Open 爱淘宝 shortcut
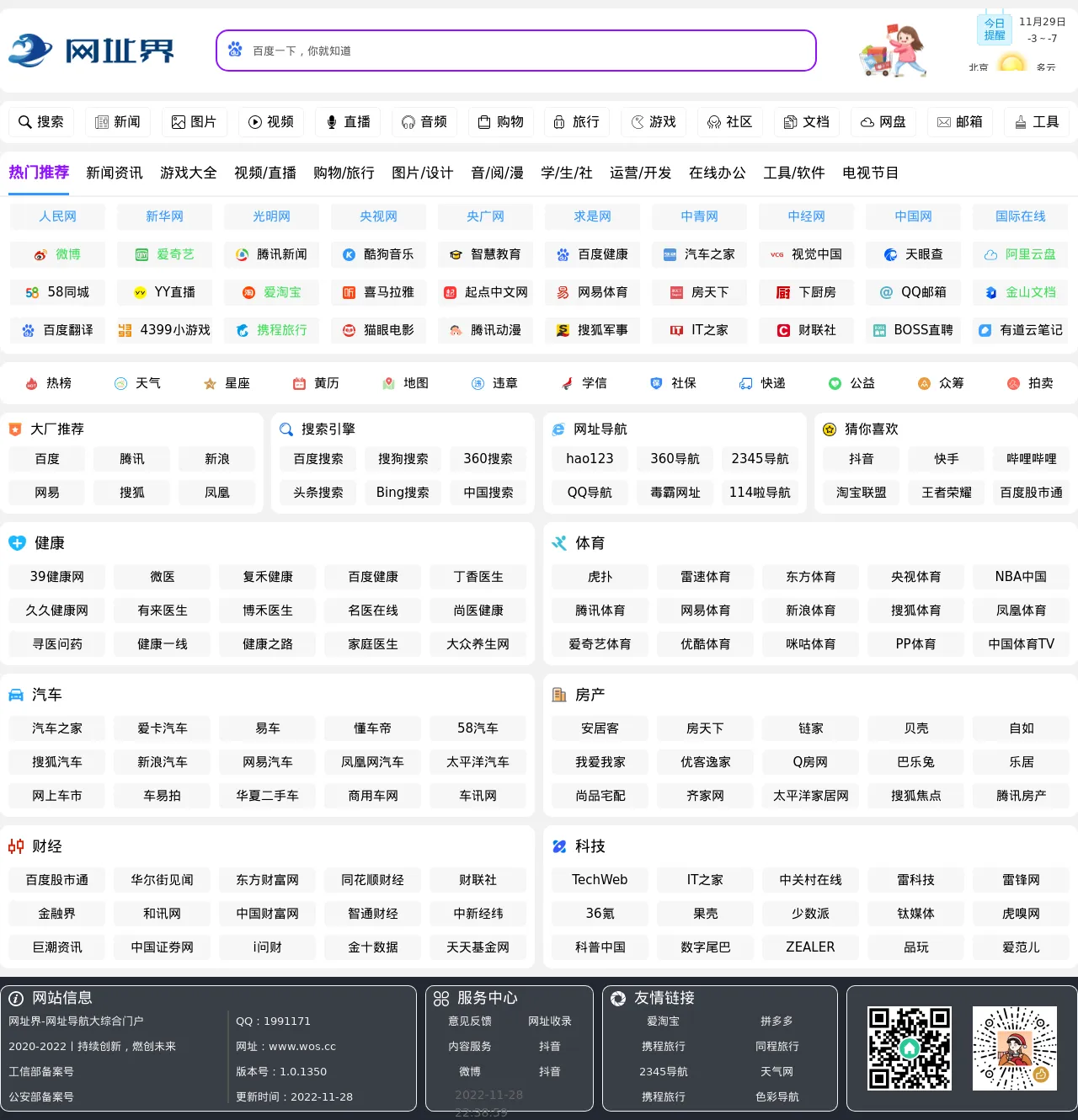This screenshot has width=1078, height=1120. [271, 292]
